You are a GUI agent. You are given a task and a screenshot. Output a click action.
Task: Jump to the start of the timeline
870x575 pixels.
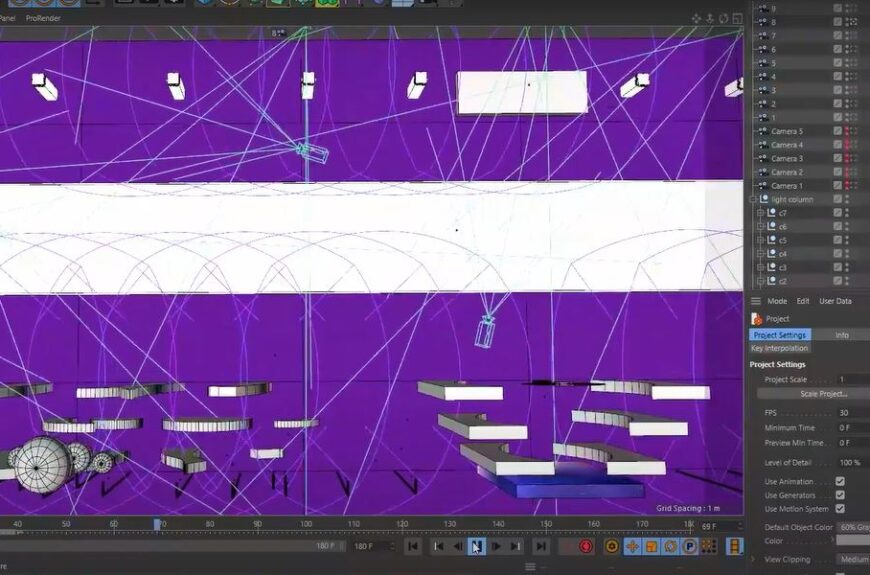coord(413,546)
